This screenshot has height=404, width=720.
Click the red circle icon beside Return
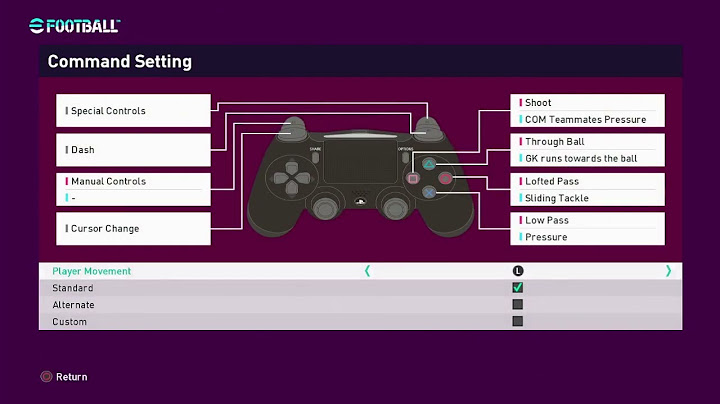click(46, 377)
